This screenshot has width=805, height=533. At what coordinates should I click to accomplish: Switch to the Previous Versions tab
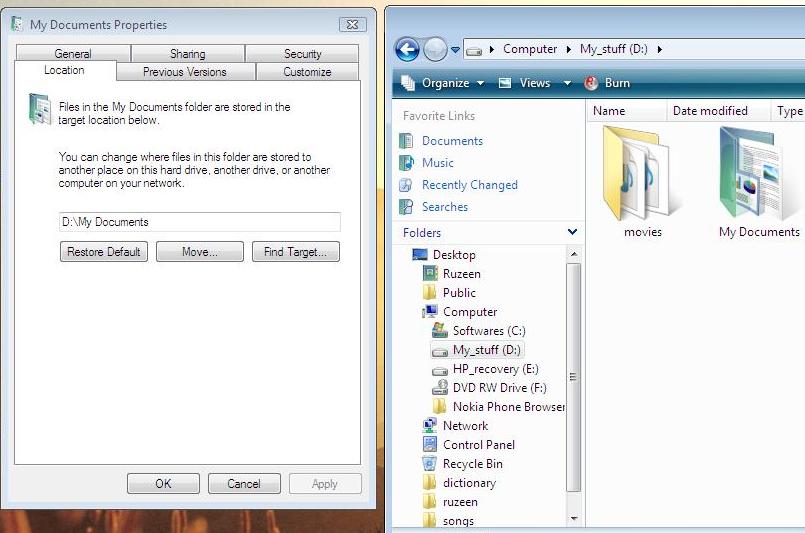[185, 72]
